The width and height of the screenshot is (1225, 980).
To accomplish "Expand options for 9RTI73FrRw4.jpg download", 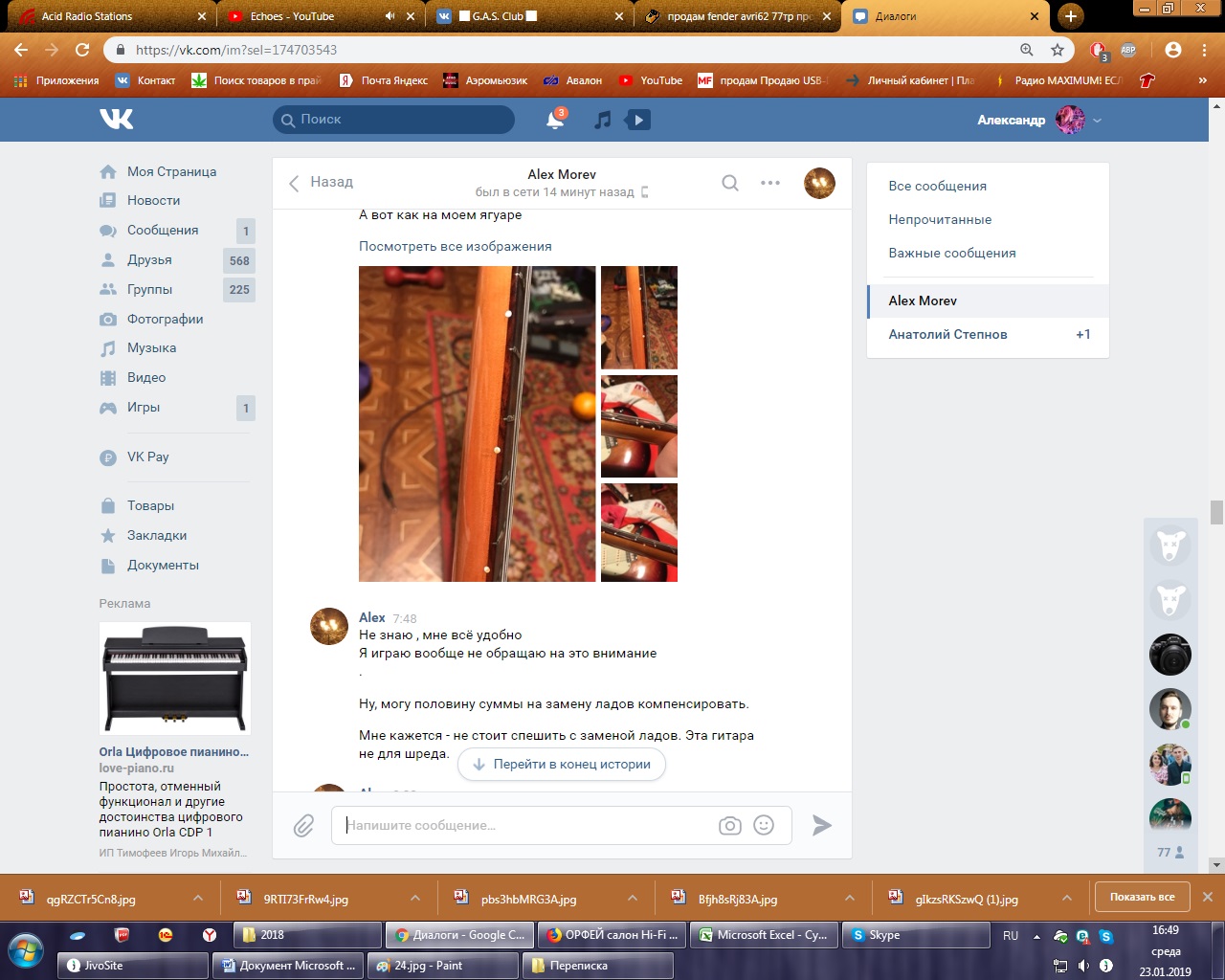I will 415,898.
